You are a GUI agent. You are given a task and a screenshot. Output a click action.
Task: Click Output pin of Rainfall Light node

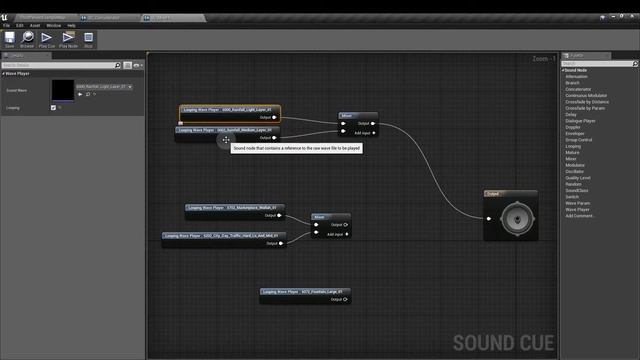pos(274,118)
